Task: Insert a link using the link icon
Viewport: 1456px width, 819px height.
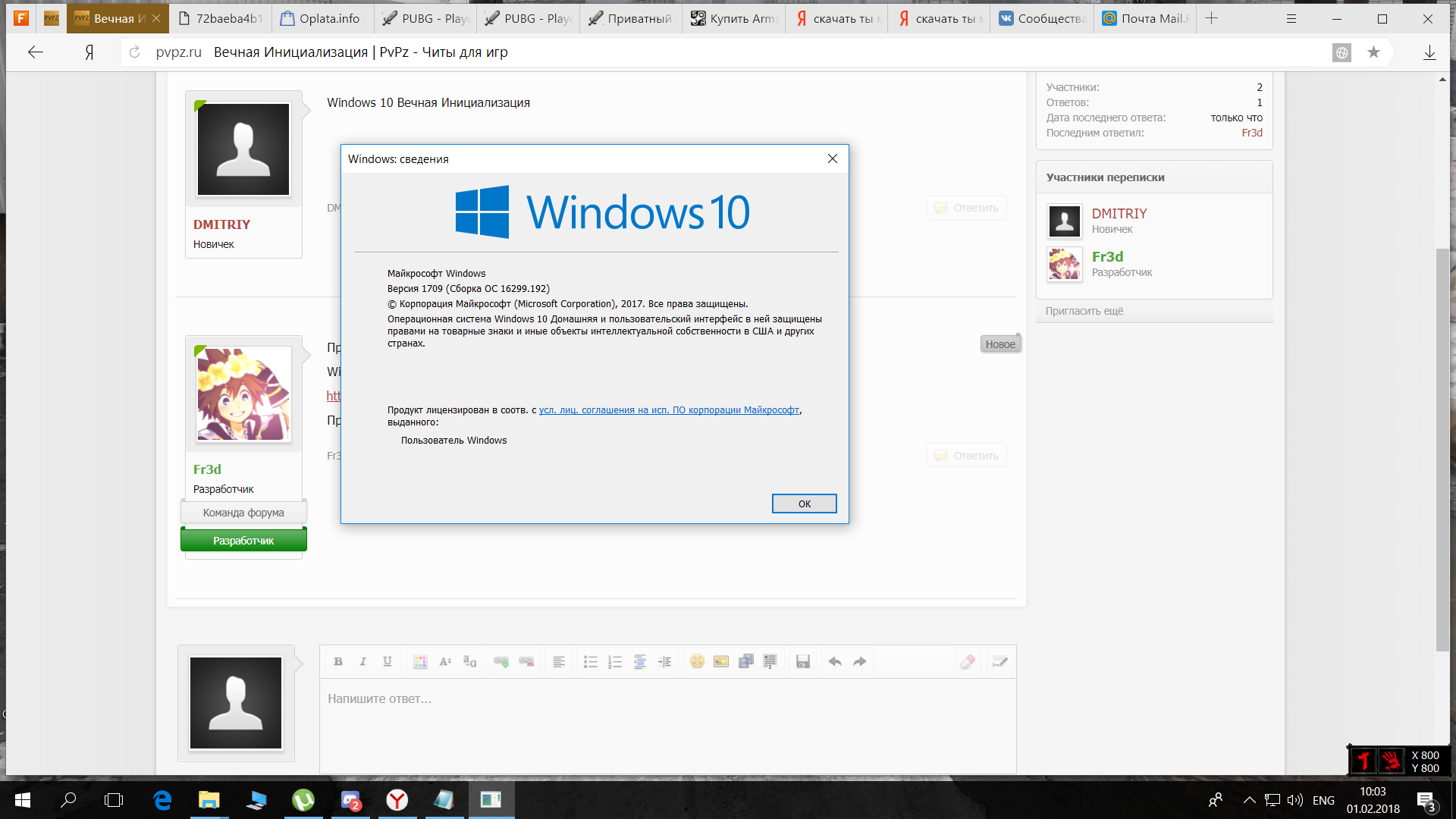Action: tap(501, 661)
